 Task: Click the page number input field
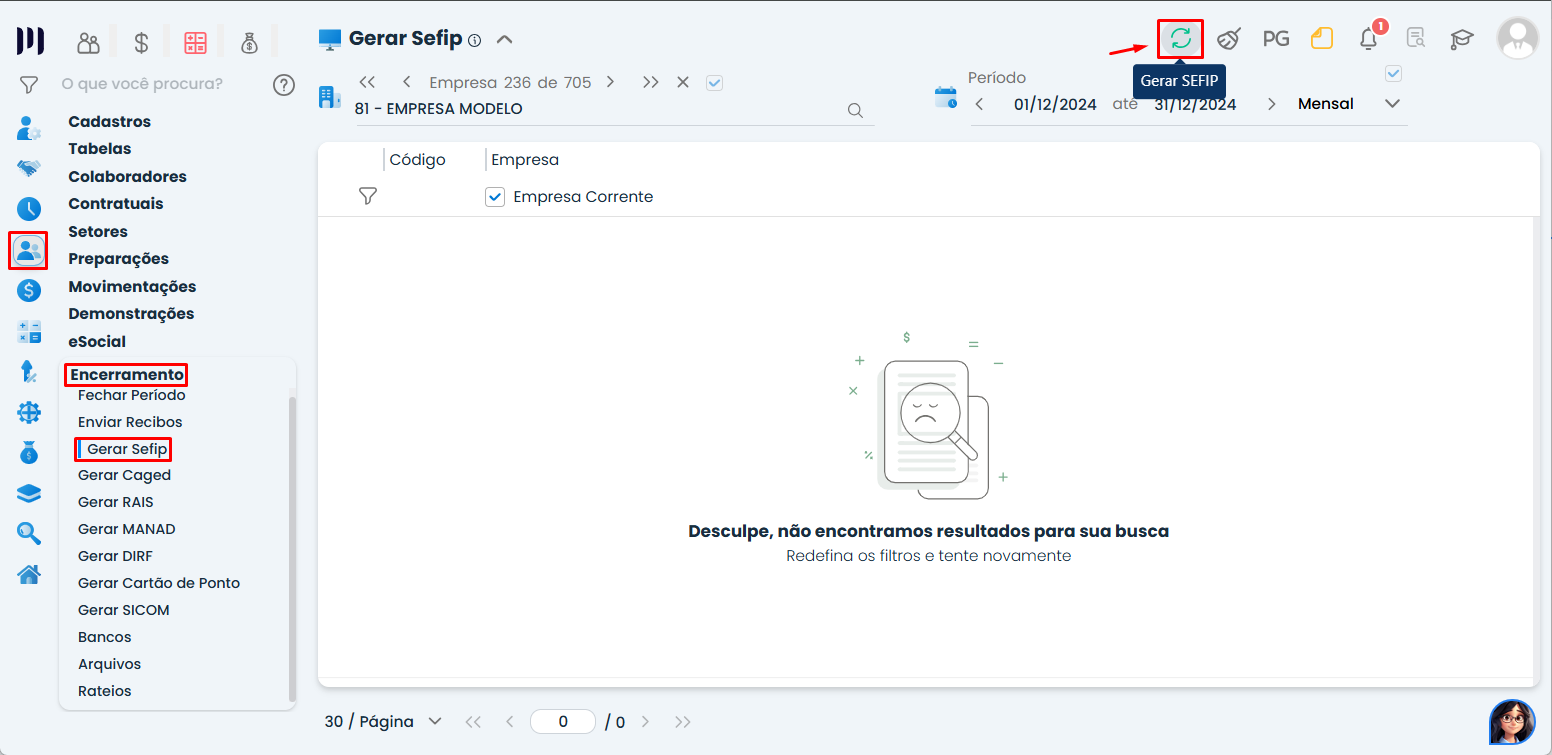[x=563, y=721]
